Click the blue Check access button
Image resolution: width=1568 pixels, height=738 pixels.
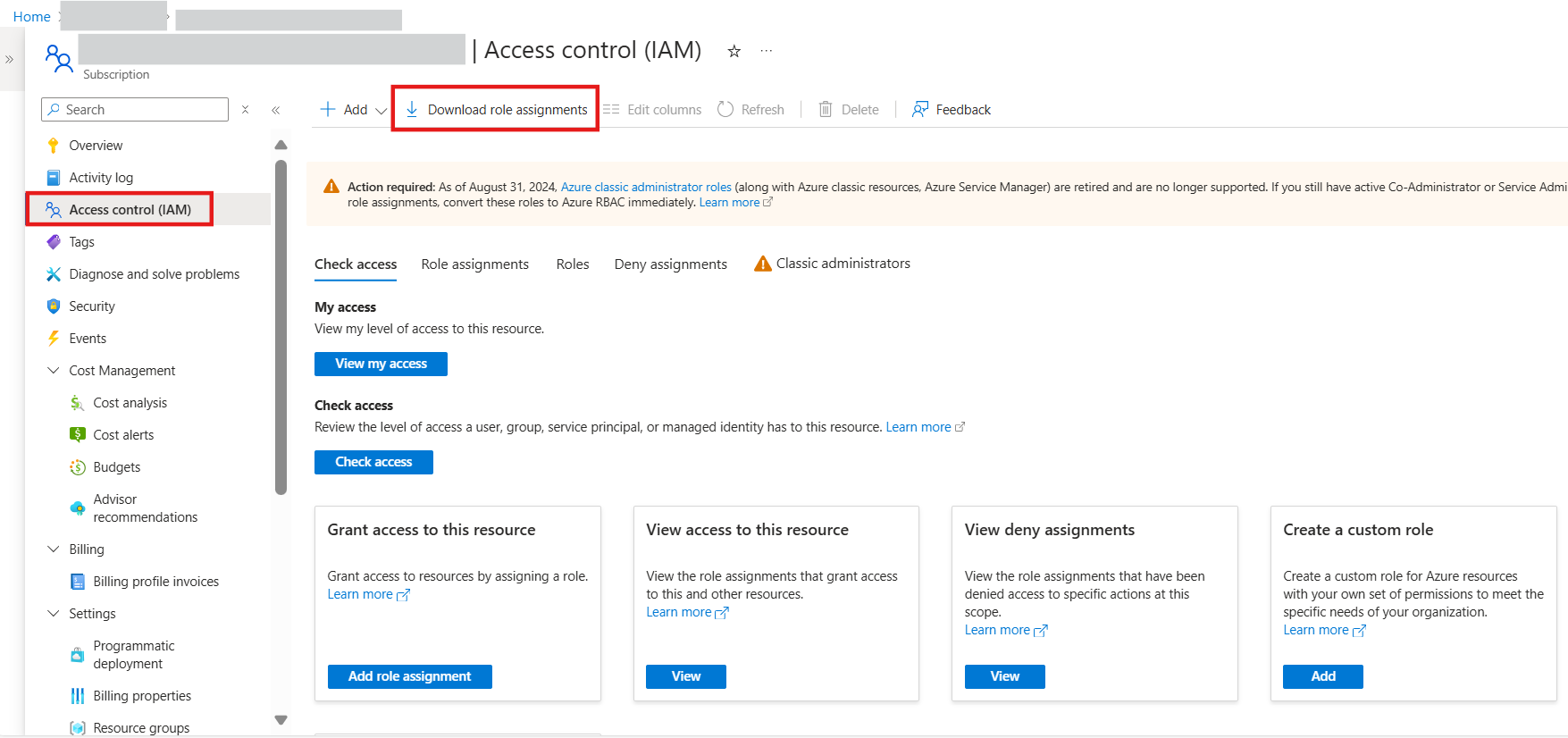point(373,462)
